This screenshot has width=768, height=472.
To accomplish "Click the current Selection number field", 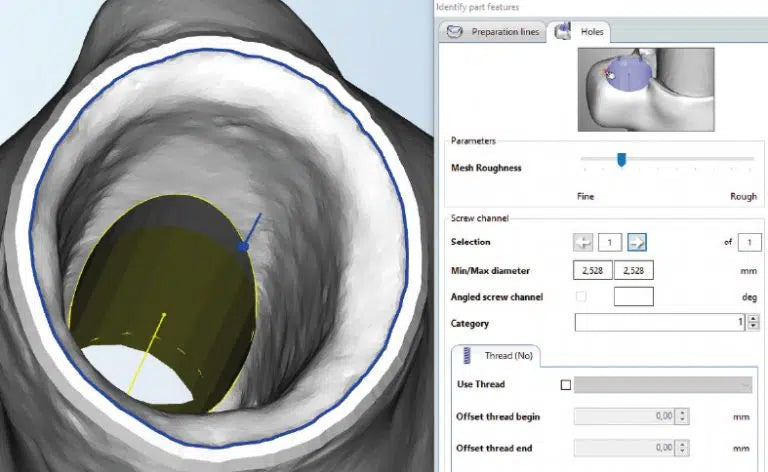I will pos(610,242).
